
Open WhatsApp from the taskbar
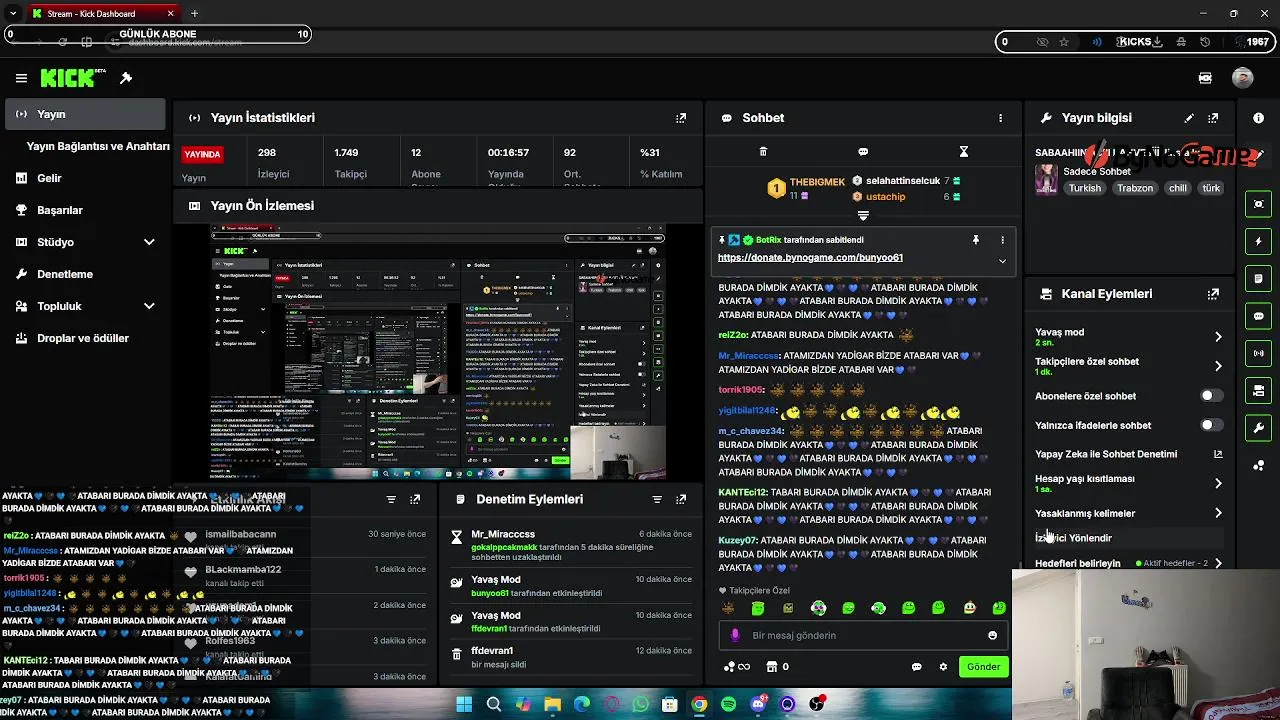coord(641,705)
